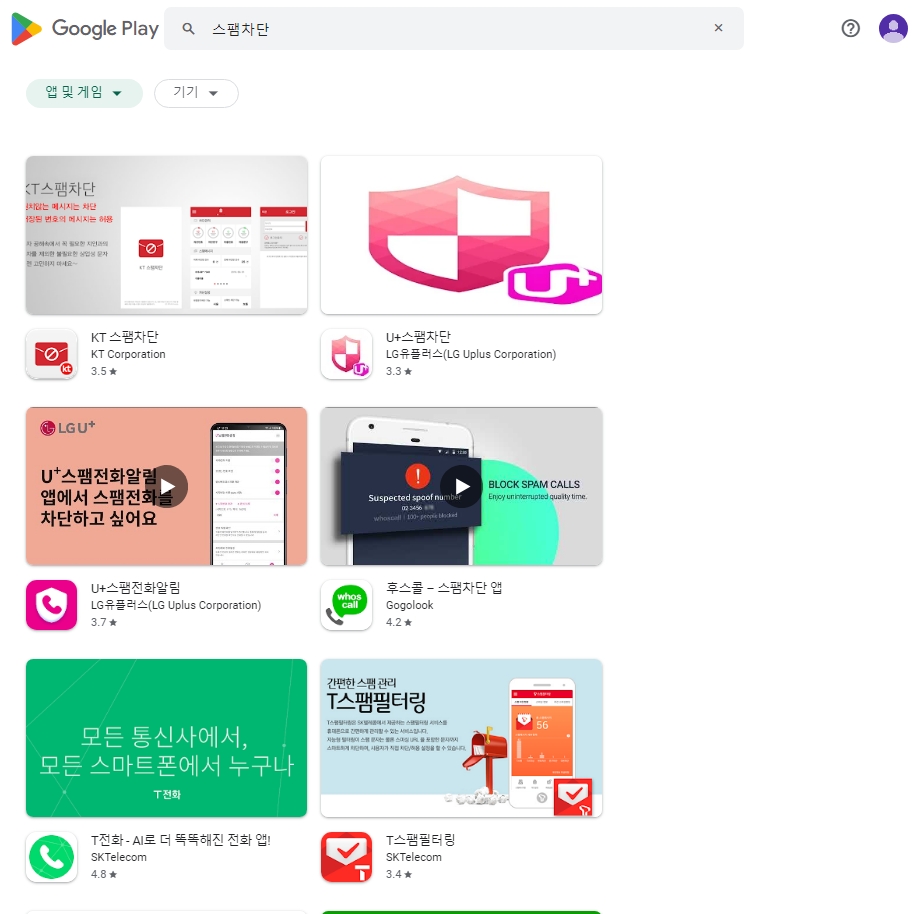Screen dimensions: 917x914
Task: Play the 후스콜 promo video
Action: click(461, 487)
